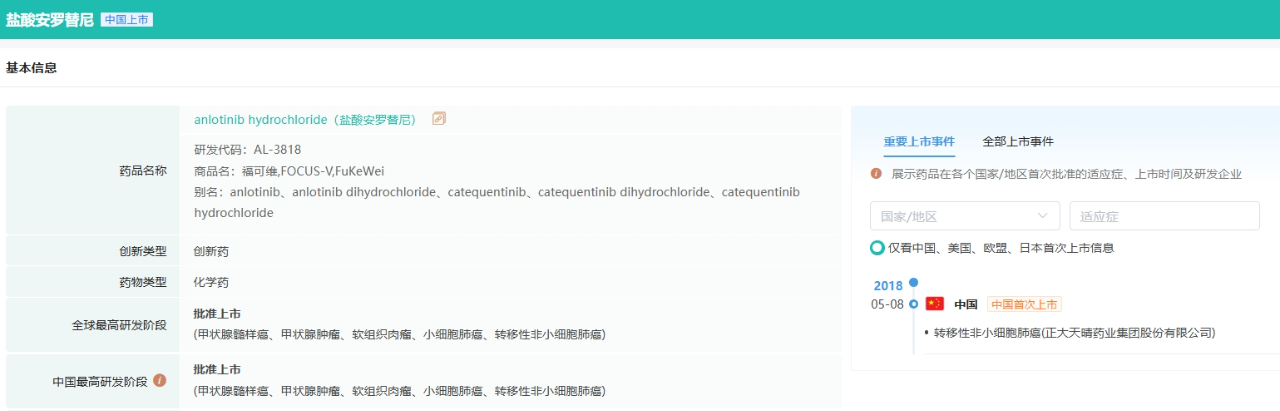Click the 全球最高研发阶段 row label
The height and width of the screenshot is (411, 1280).
point(119,325)
